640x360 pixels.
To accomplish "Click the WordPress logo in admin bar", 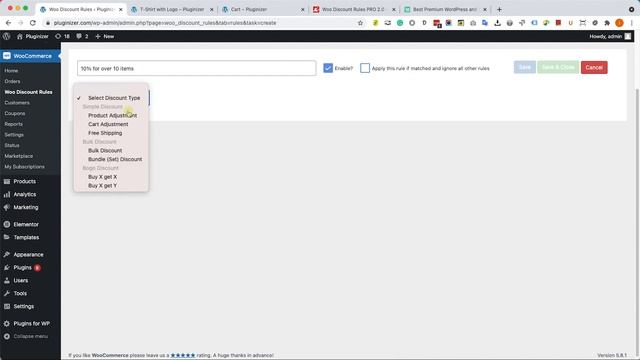I will pyautogui.click(x=7, y=36).
